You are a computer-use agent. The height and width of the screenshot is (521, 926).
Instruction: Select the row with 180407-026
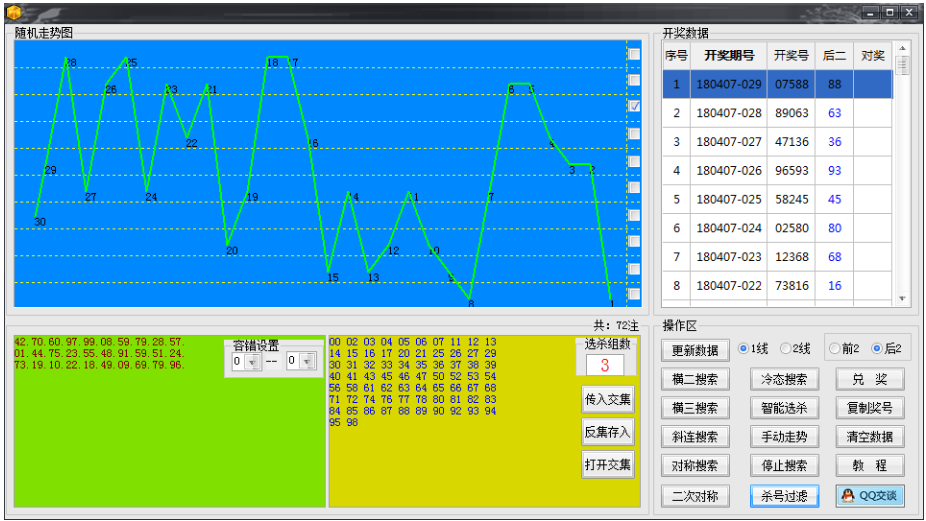click(777, 171)
